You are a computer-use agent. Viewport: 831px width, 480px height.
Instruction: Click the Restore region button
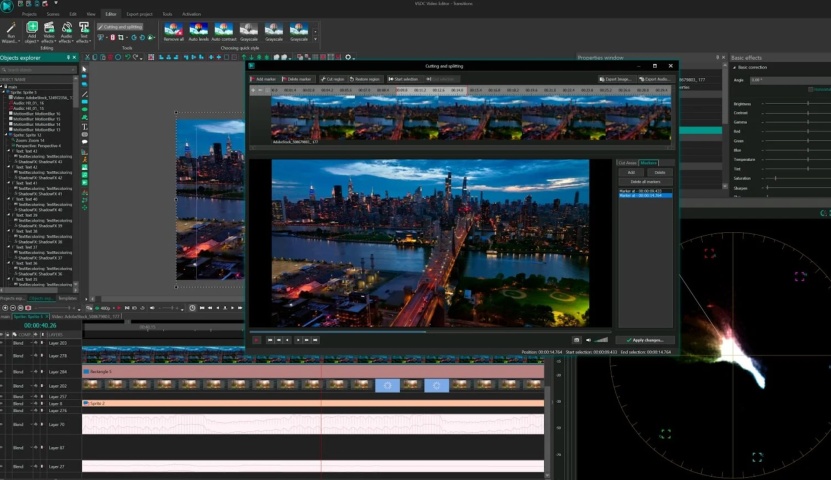click(365, 79)
